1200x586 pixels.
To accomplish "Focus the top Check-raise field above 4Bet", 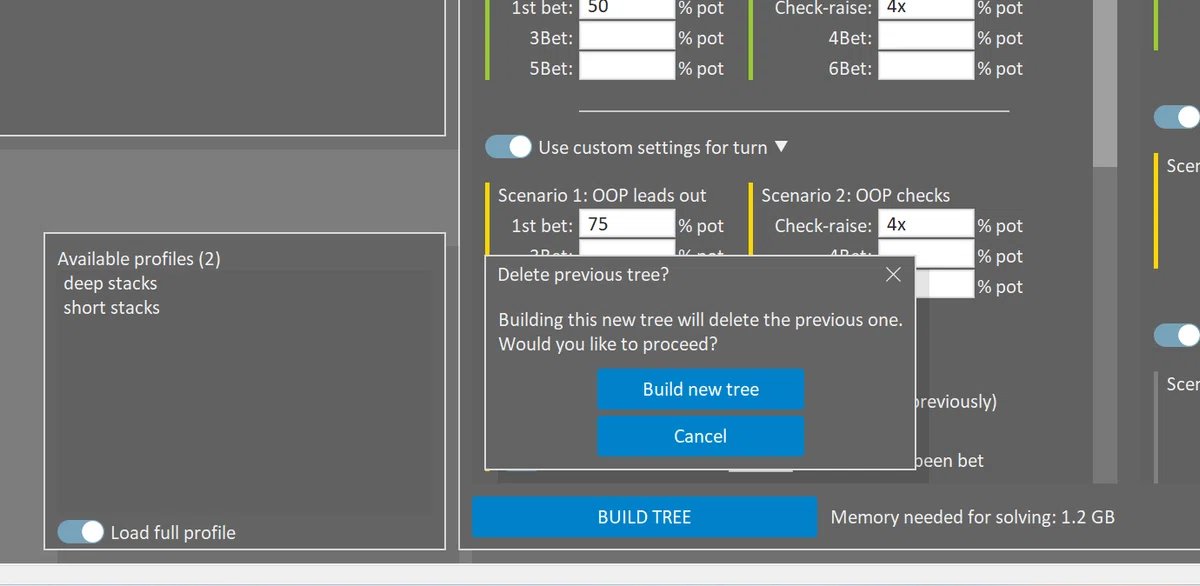I will (926, 9).
